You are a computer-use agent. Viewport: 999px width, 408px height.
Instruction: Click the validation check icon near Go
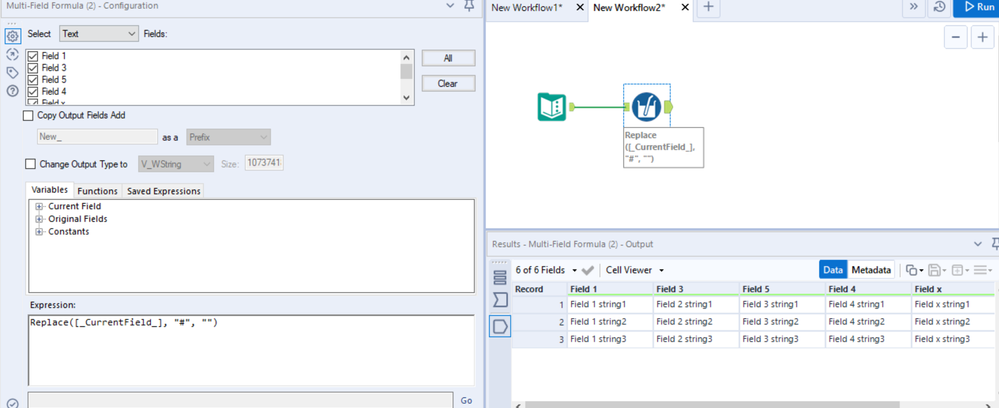(x=13, y=402)
